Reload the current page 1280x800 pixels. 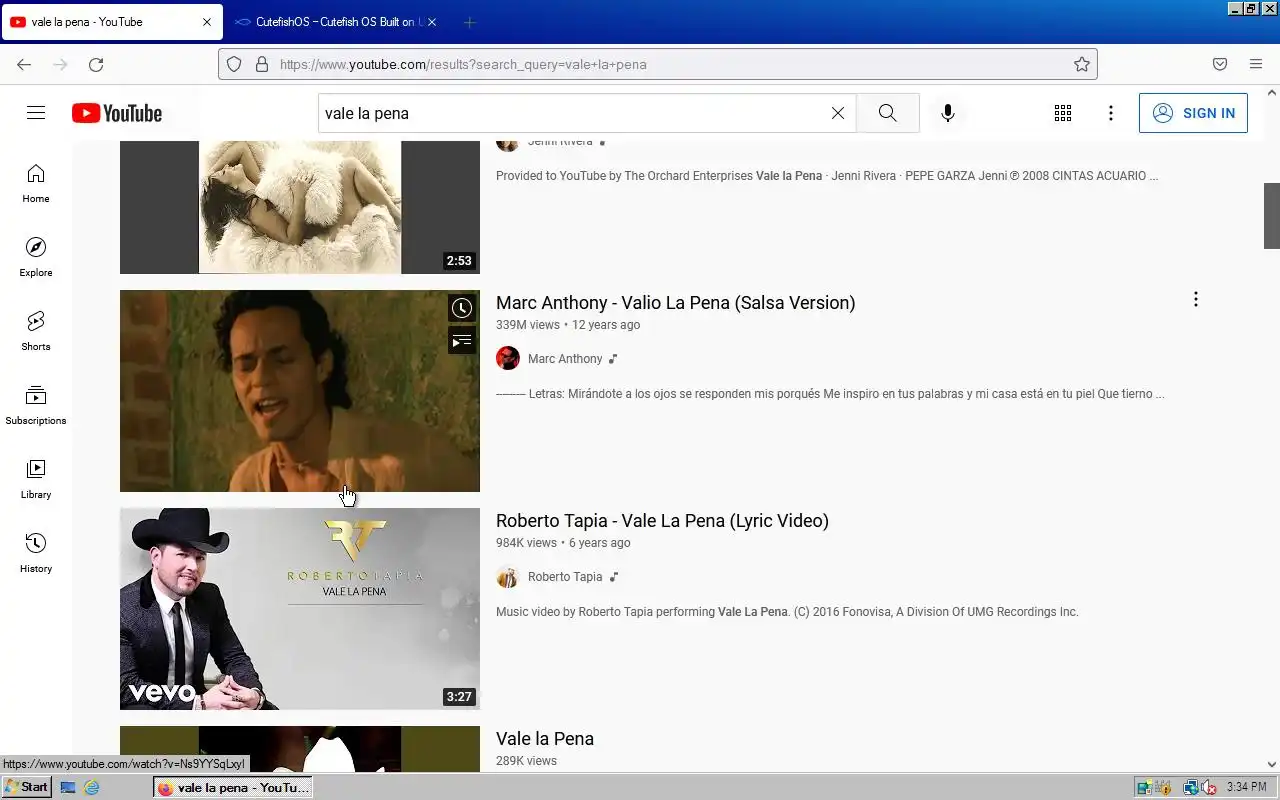pos(96,64)
